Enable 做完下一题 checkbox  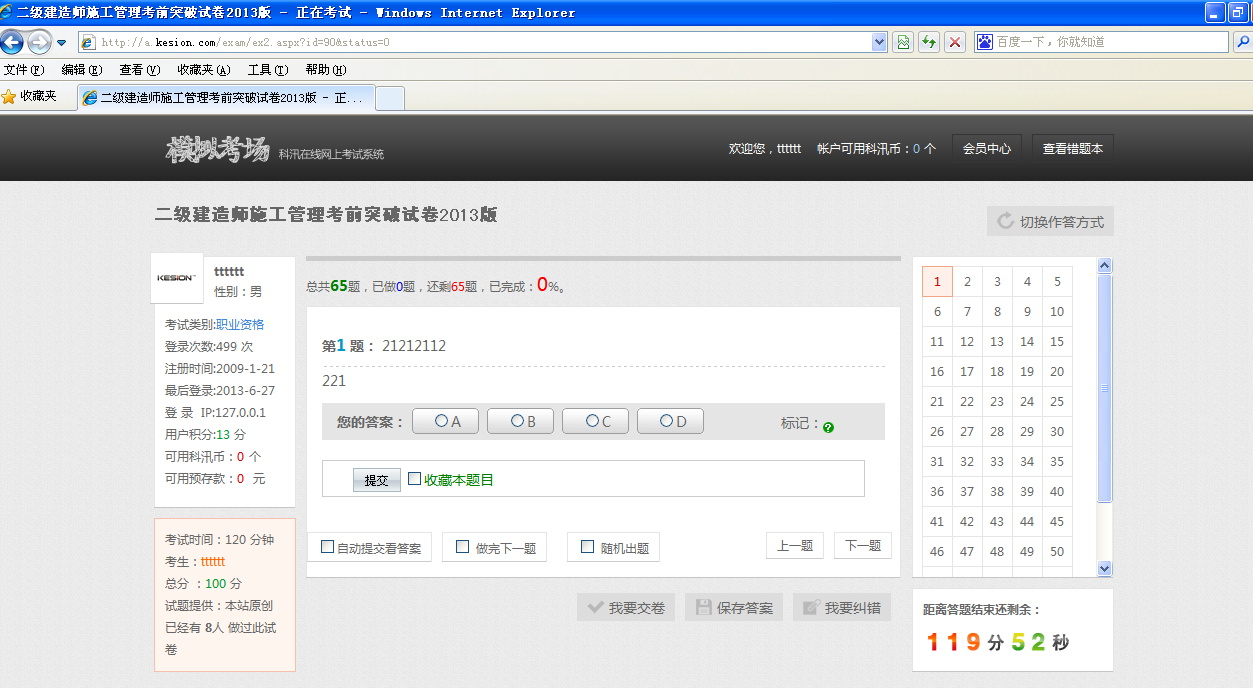pos(463,547)
